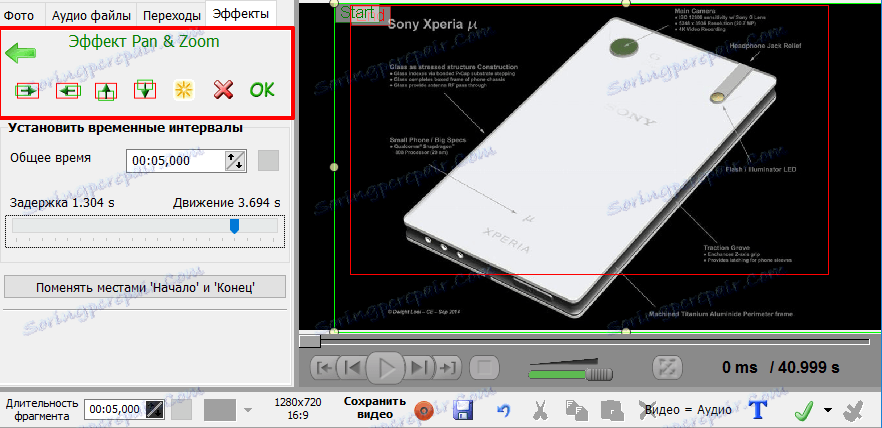The width and height of the screenshot is (882, 428).
Task: Apply pan-left movement preset
Action: coord(68,91)
